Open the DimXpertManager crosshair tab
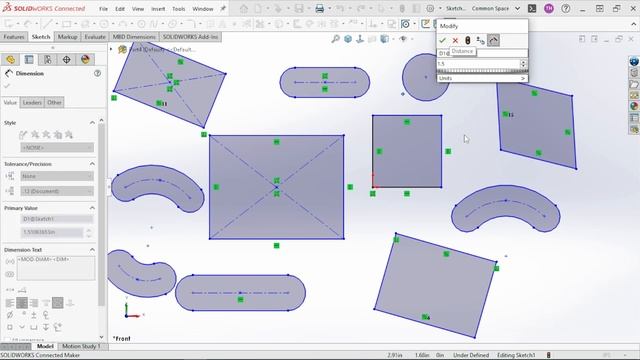 click(67, 60)
